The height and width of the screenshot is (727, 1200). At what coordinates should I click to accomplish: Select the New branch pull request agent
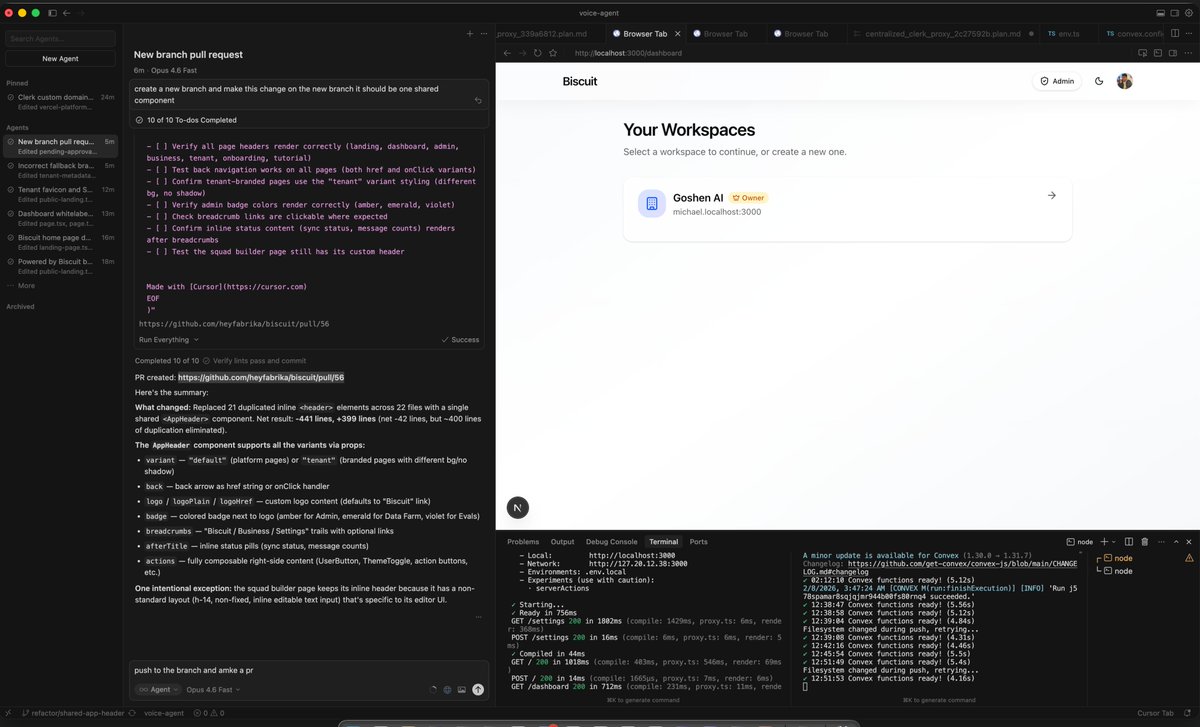pyautogui.click(x=61, y=146)
